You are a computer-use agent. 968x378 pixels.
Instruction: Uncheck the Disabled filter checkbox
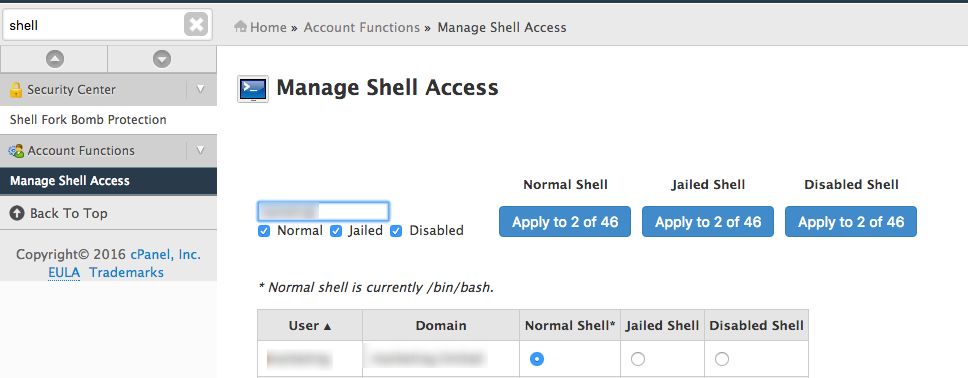pos(396,231)
